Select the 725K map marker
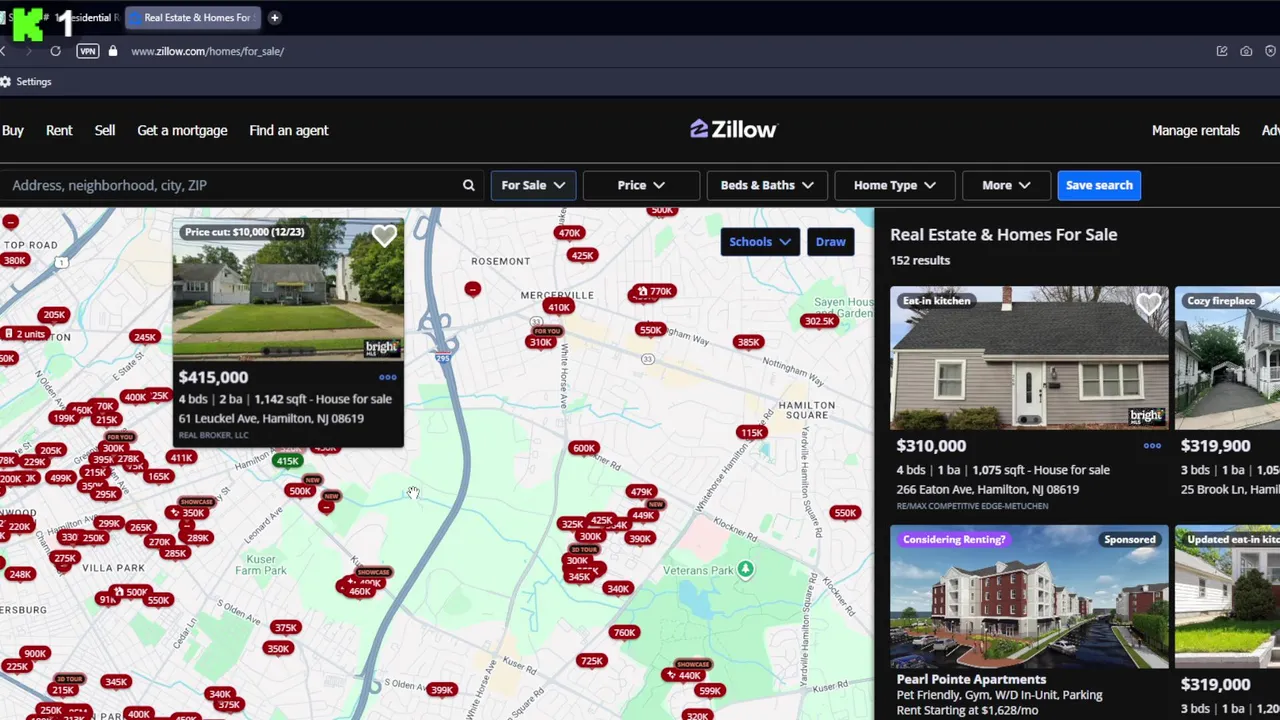This screenshot has width=1280, height=720. [x=592, y=661]
